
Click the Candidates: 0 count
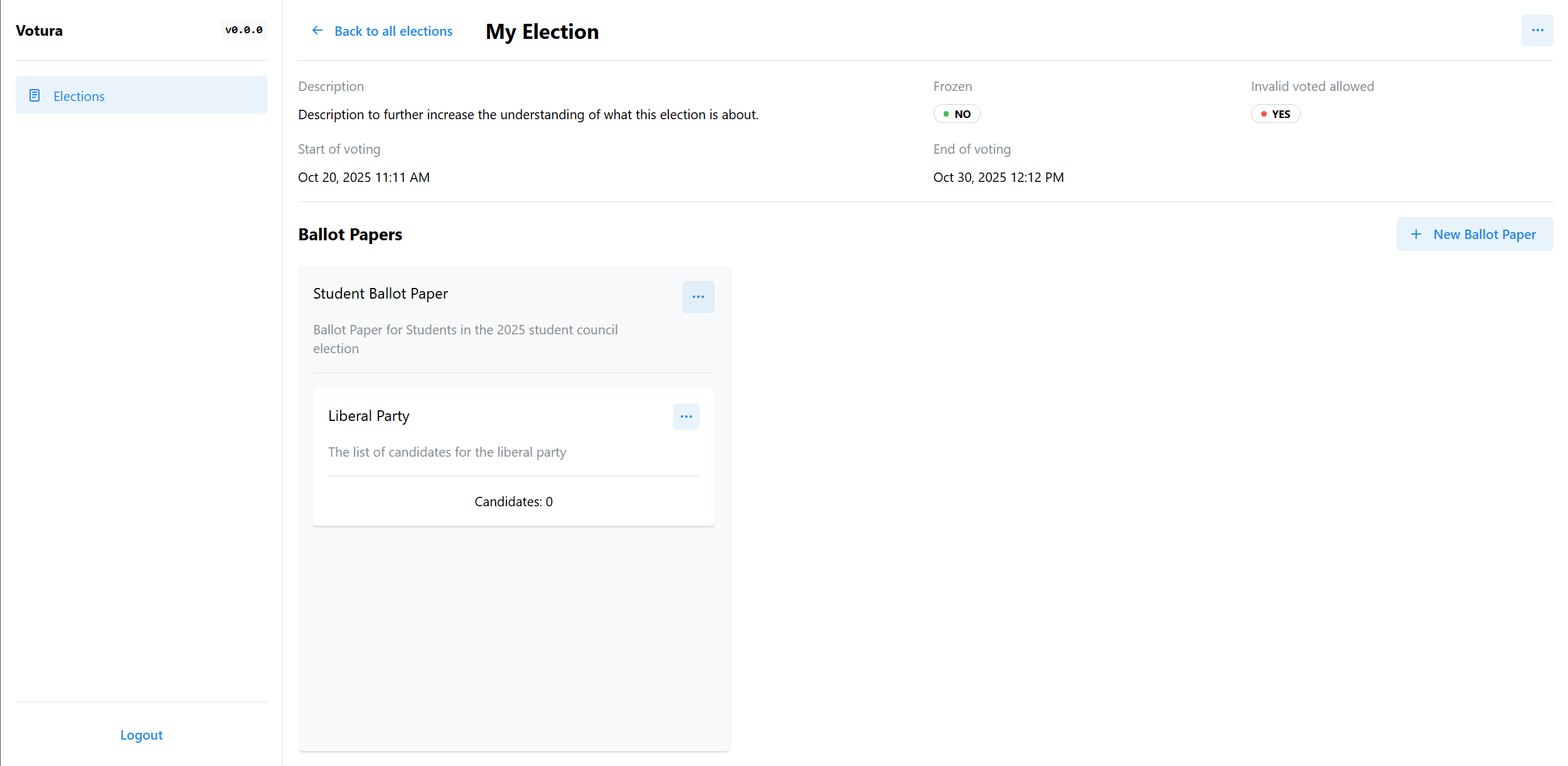[513, 501]
